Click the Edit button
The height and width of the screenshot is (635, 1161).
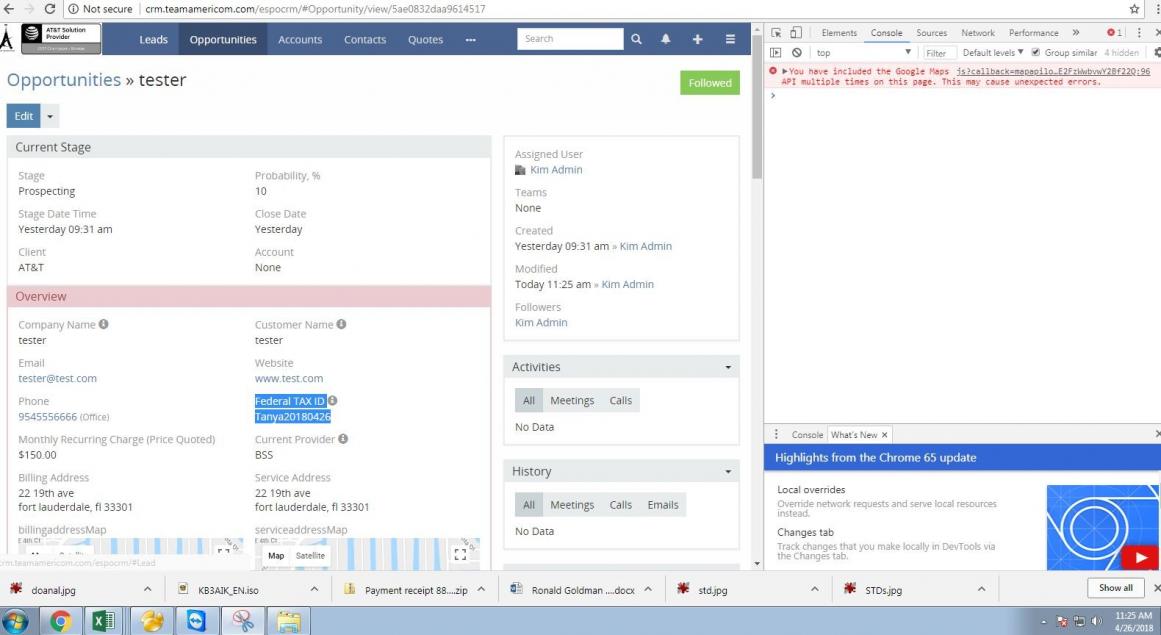[24, 116]
